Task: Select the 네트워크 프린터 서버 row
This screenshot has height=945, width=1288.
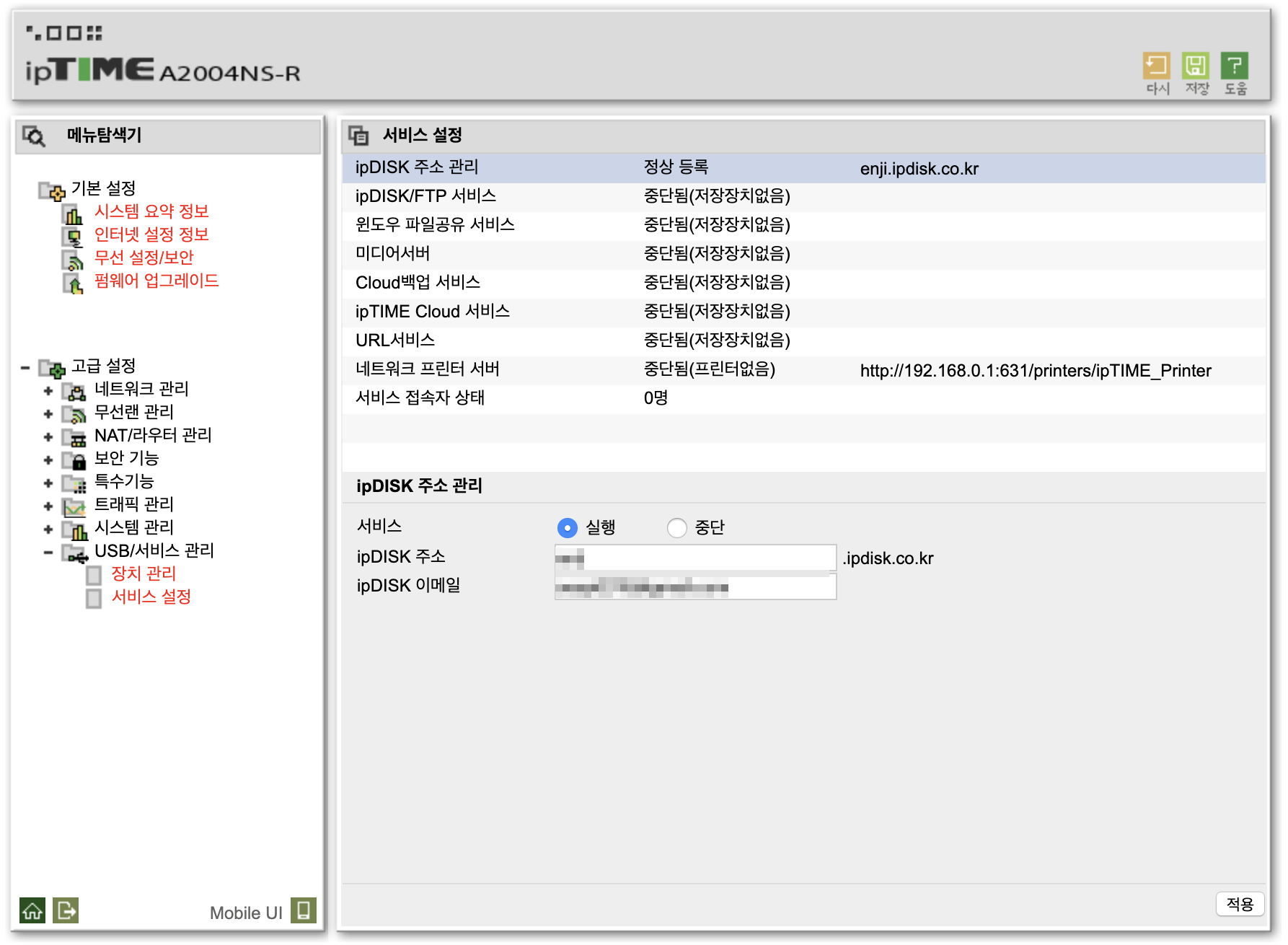Action: tap(803, 370)
